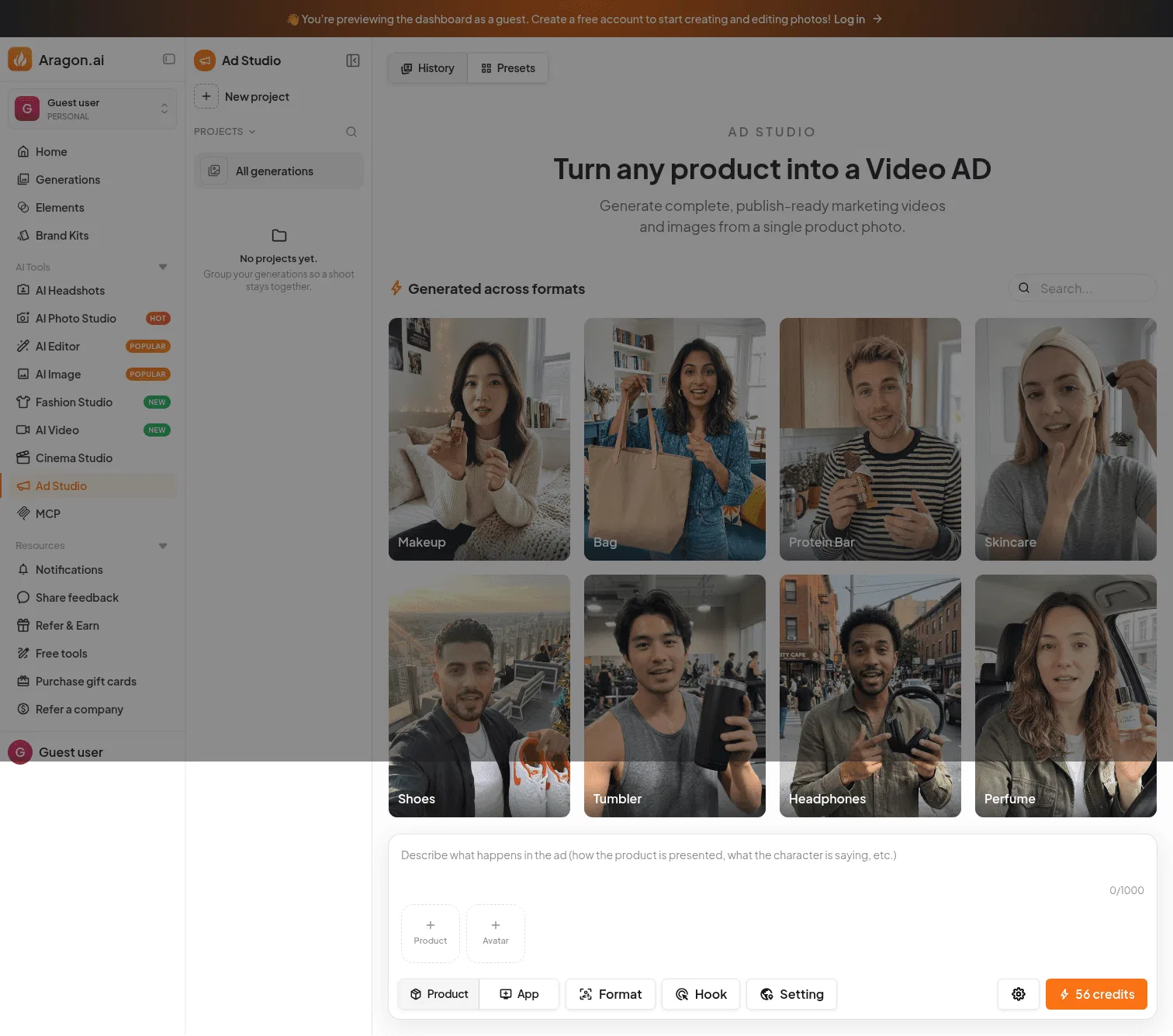
Task: Open the gear settings icon near credits
Action: (1019, 994)
